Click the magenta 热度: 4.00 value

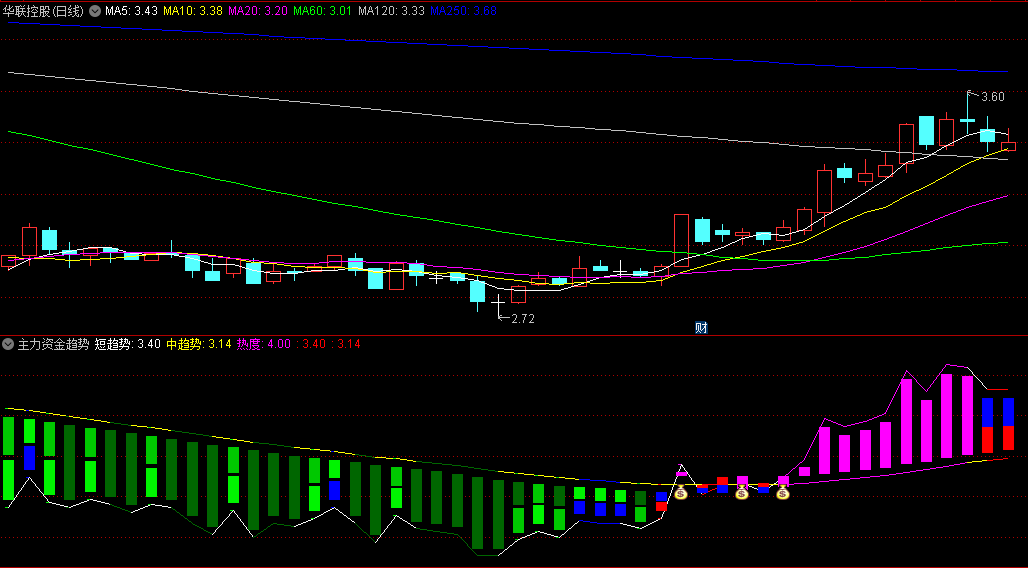pos(264,344)
